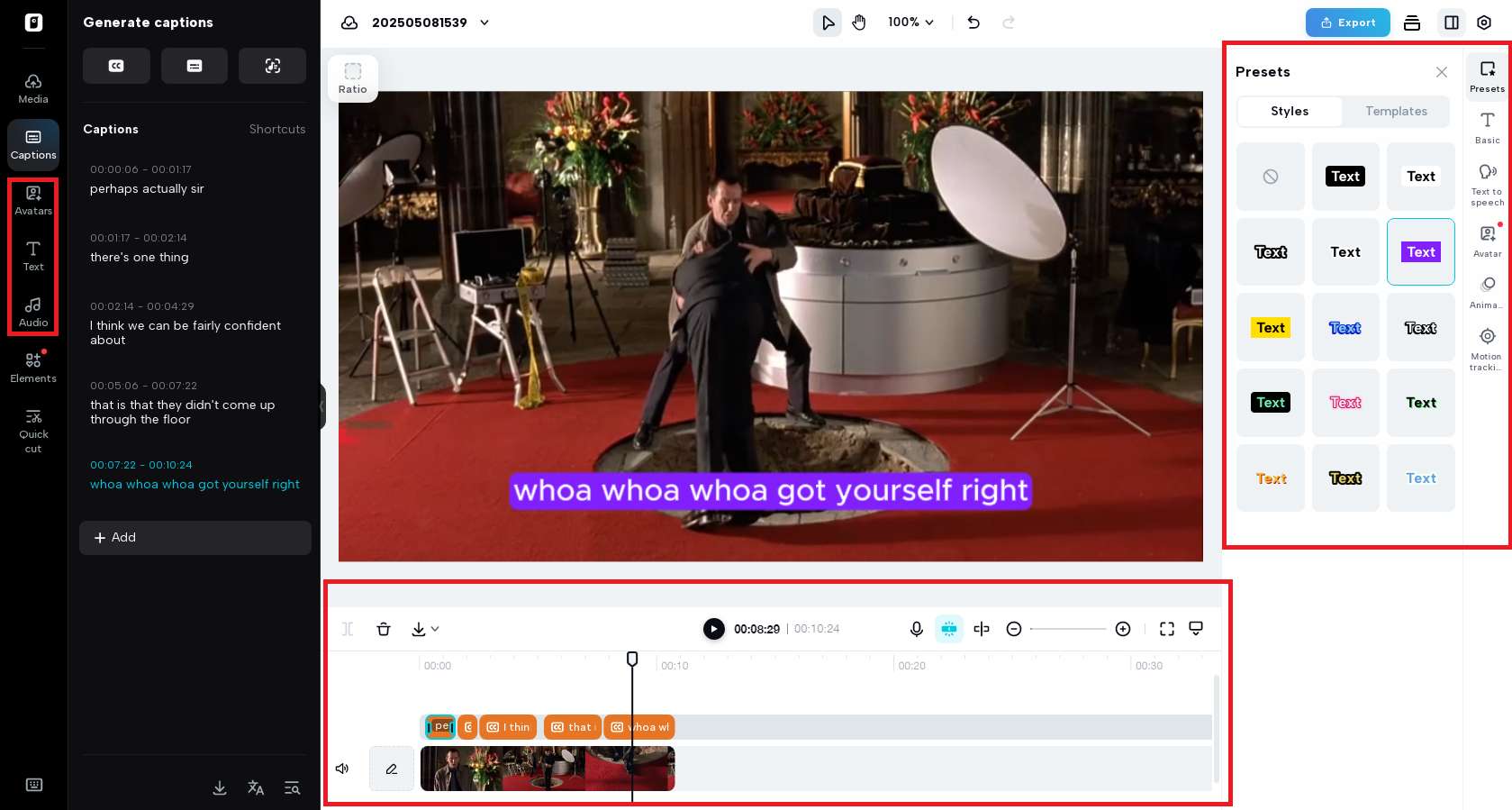This screenshot has height=810, width=1512.
Task: Open the Quick cut panel
Action: coord(33,430)
